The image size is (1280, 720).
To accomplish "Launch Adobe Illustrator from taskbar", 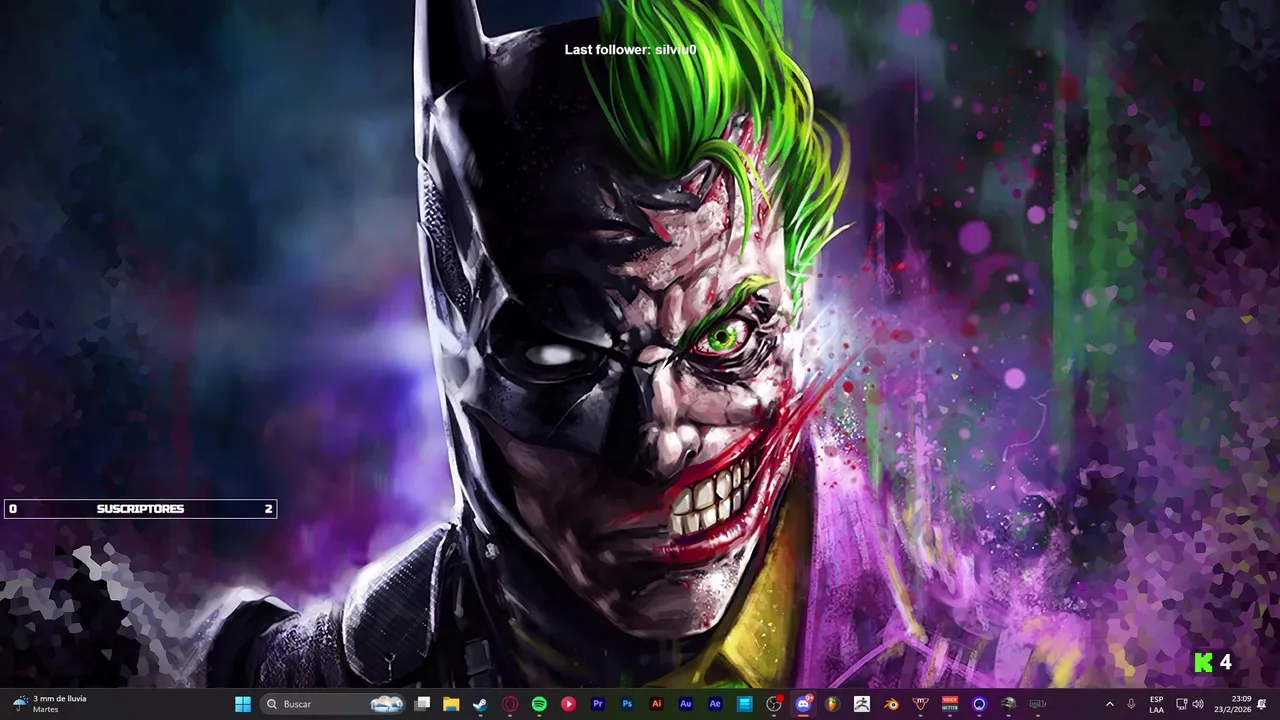I will 656,704.
